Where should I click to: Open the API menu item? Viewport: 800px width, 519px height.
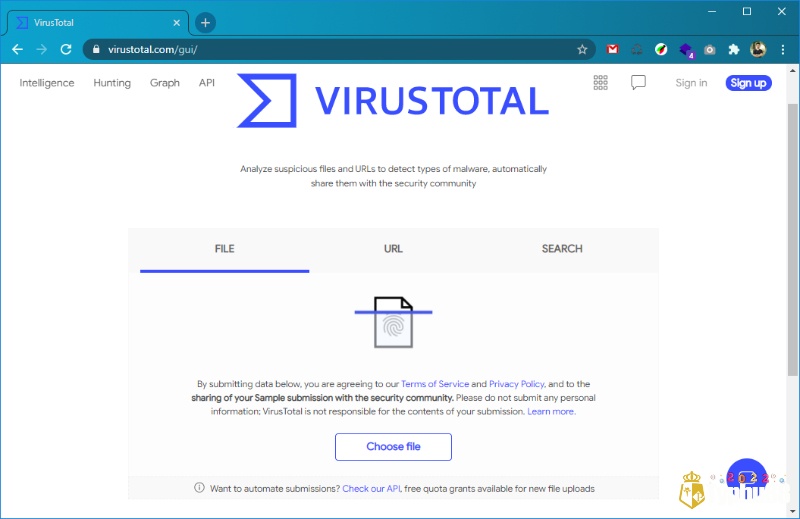click(207, 83)
